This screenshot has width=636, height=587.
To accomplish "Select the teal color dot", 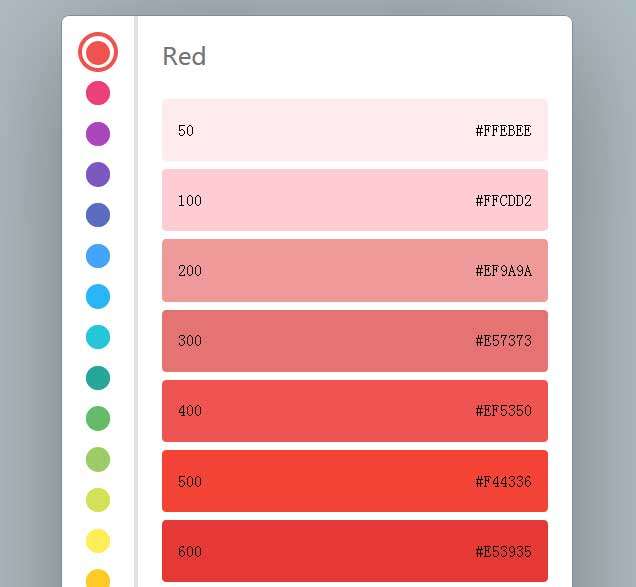I will click(98, 378).
